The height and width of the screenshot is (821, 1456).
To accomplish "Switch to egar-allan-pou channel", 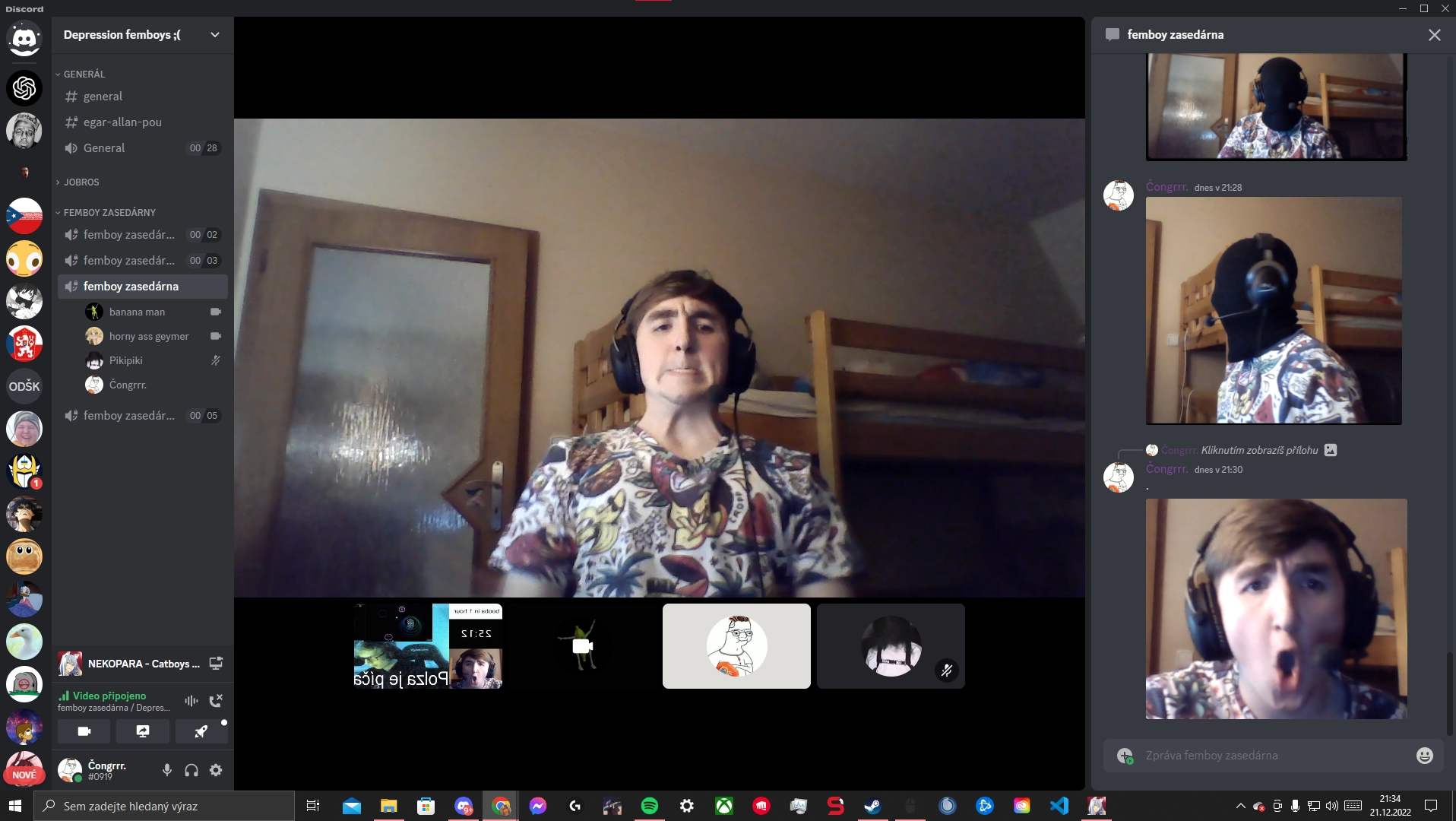I will (122, 122).
